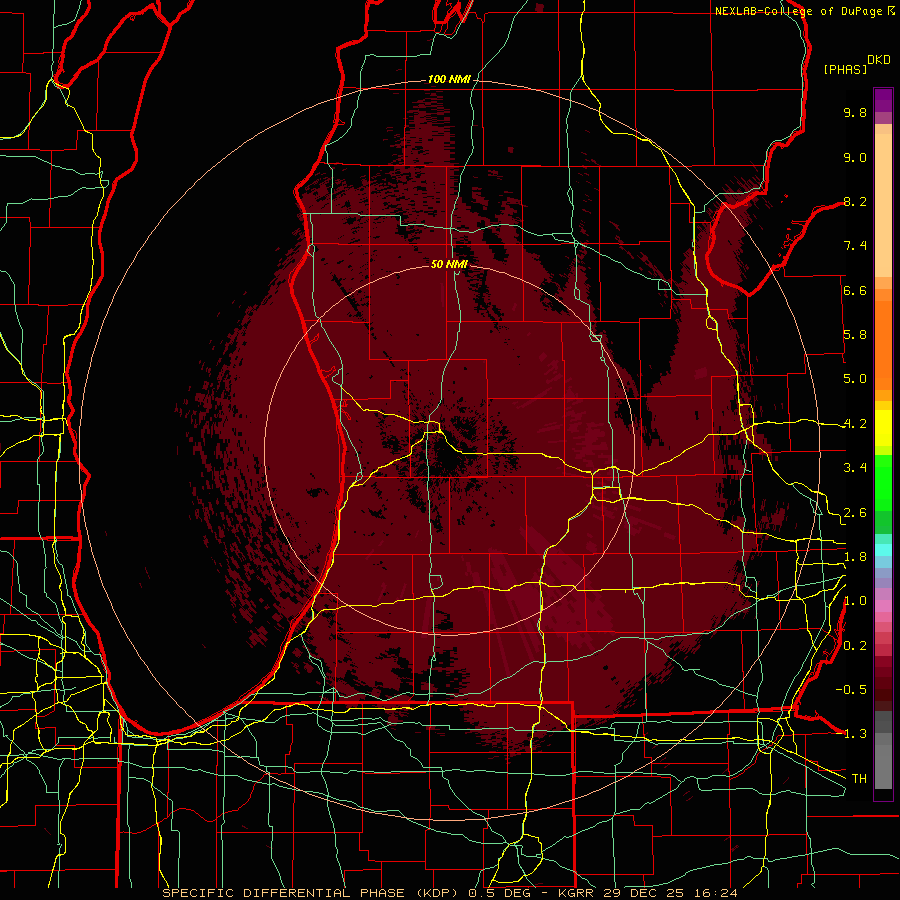900x900 pixels.
Task: Click the 7.4 value on the color scale
Action: point(855,246)
